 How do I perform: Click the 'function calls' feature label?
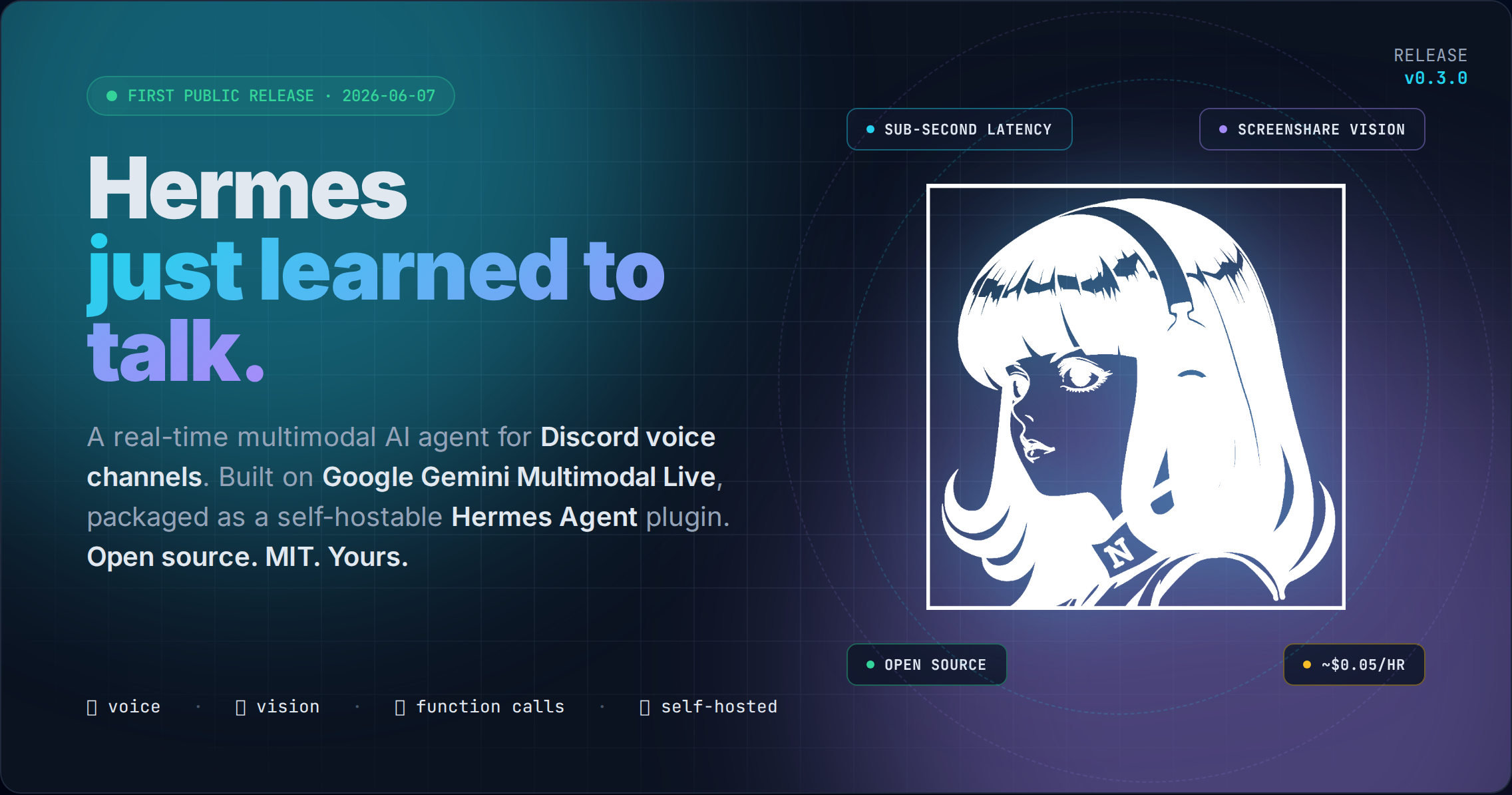[x=490, y=706]
